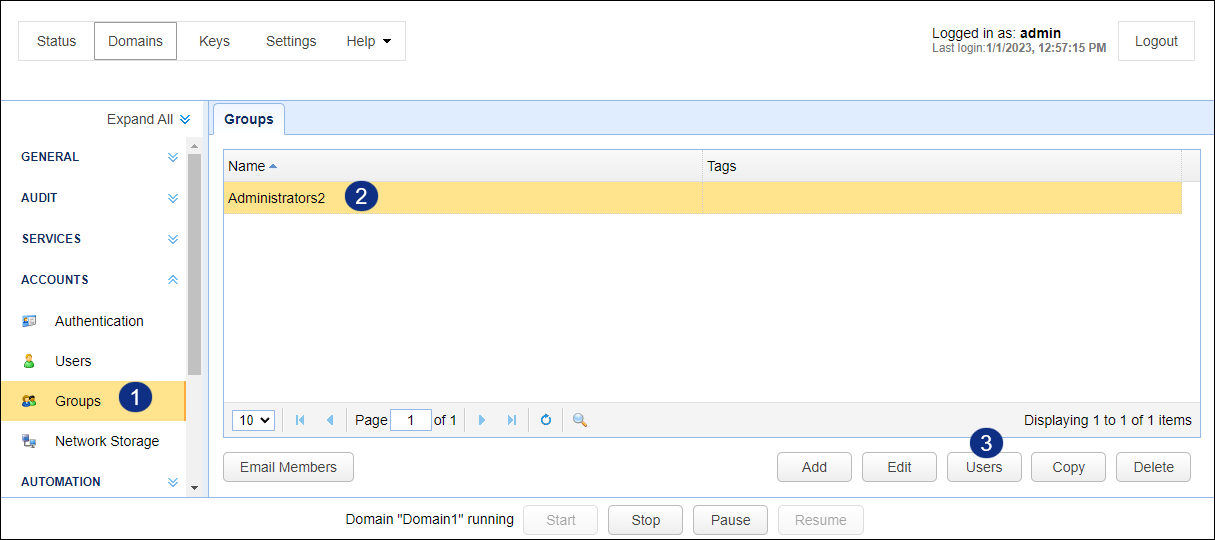Click the Start domain button
This screenshot has height=540, width=1215.
coord(561,520)
